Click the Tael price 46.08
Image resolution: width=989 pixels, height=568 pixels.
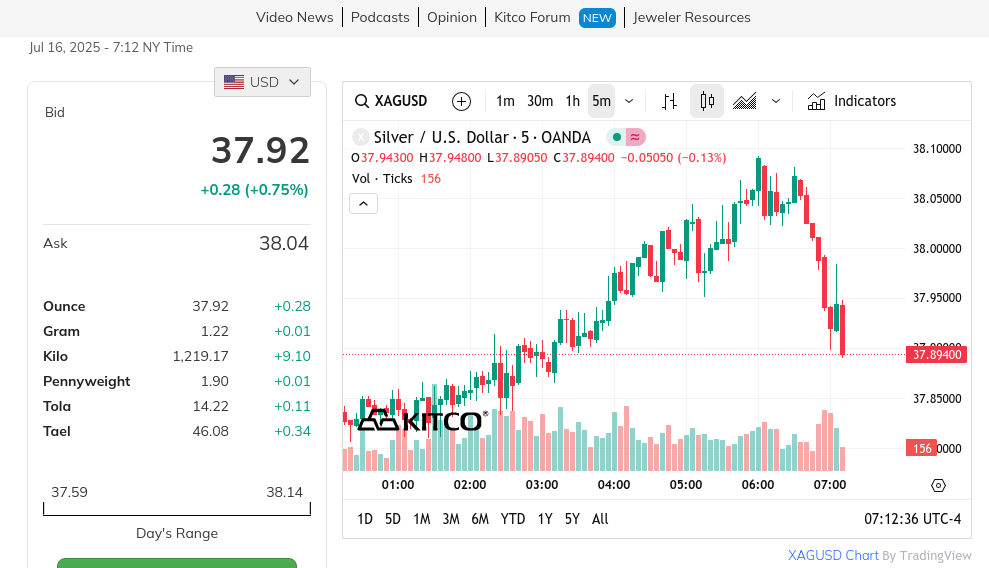click(x=211, y=431)
